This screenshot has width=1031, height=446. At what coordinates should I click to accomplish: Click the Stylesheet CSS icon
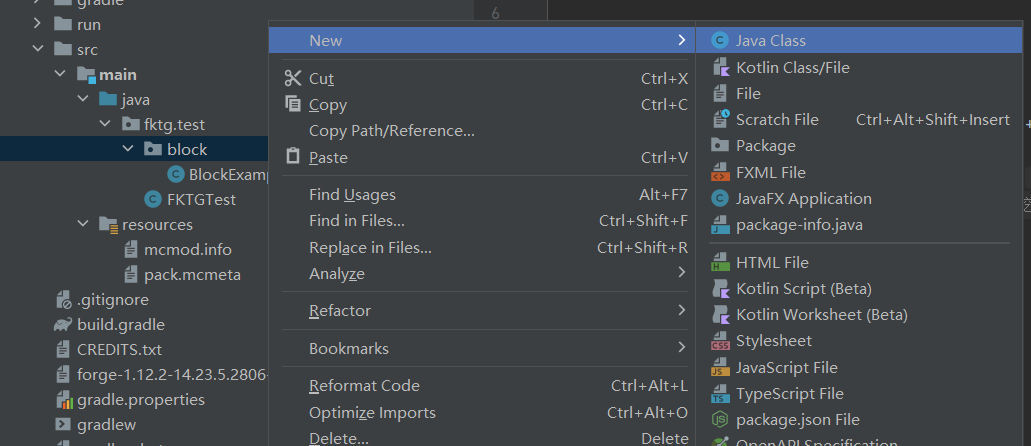[x=719, y=342]
